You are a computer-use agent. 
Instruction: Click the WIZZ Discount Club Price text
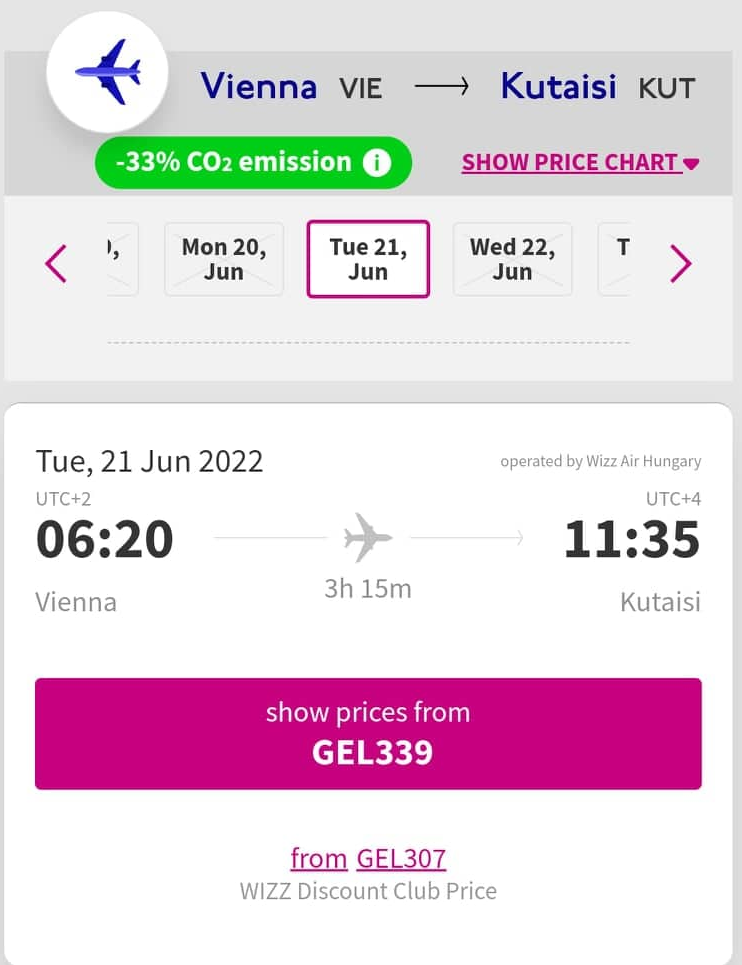[368, 891]
